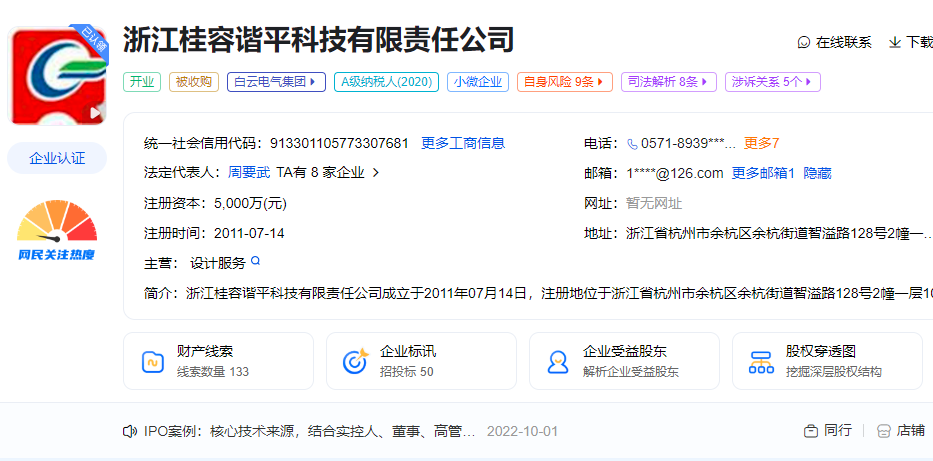Viewport: 933px width, 461px height.
Task: Open 在线联系 online contact
Action: pyautogui.click(x=844, y=42)
